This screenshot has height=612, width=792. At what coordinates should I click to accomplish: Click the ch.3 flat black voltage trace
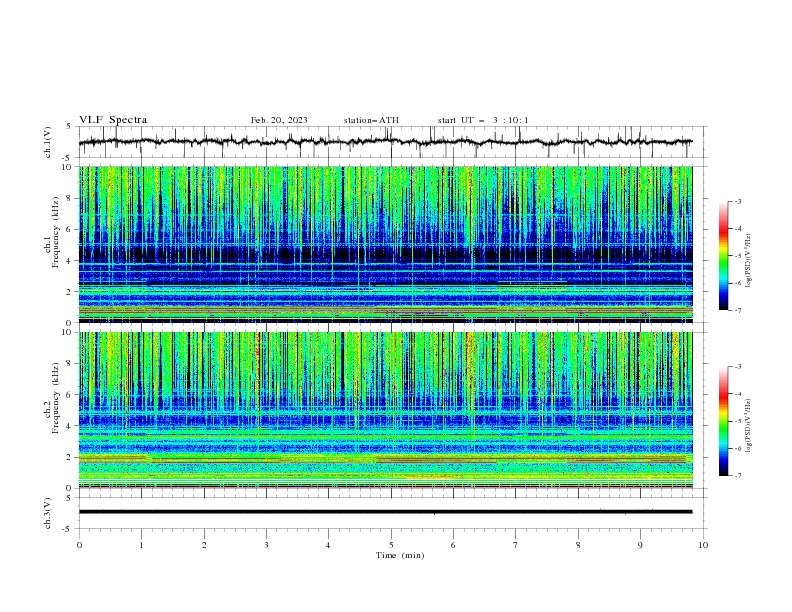(385, 512)
